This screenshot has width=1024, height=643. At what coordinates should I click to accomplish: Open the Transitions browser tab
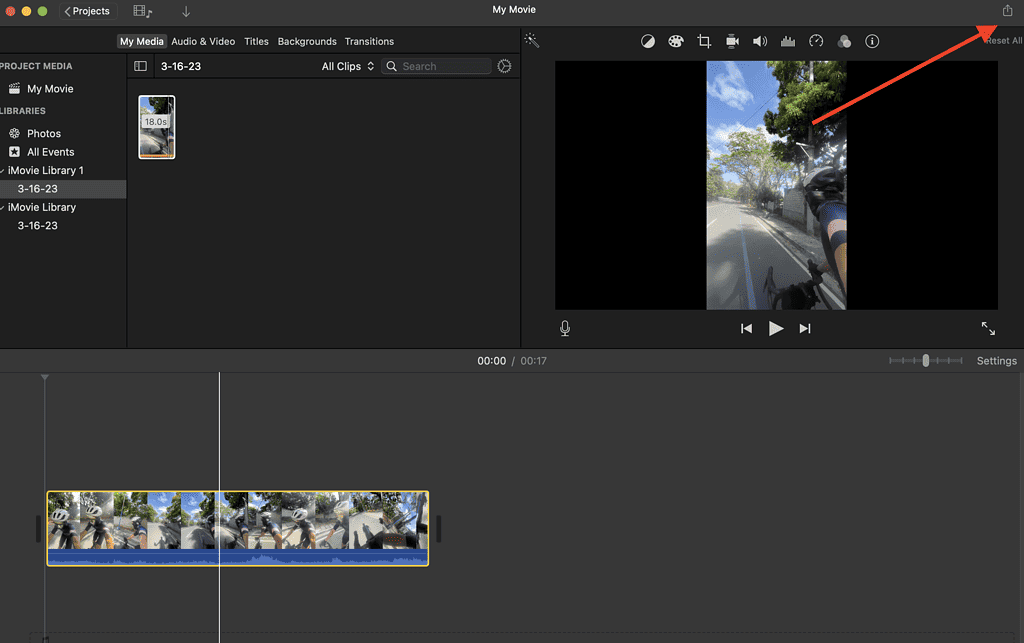tap(369, 41)
